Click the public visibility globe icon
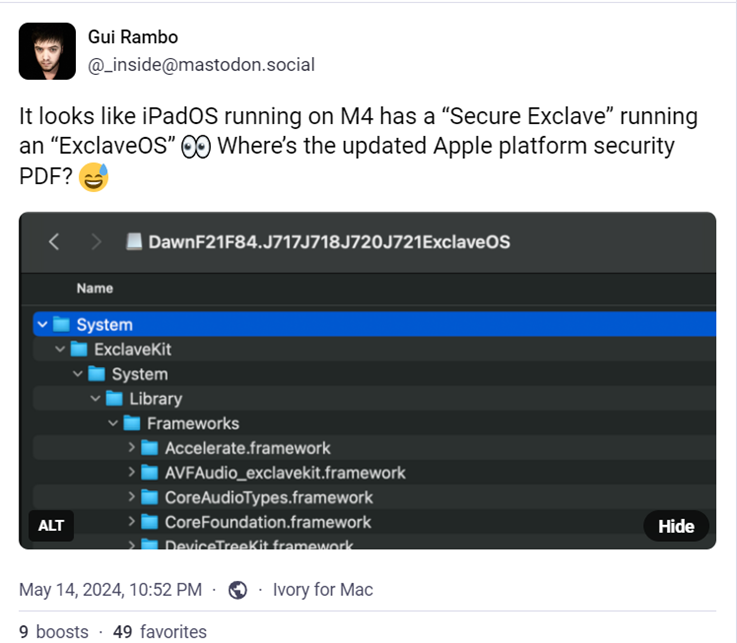The height and width of the screenshot is (643, 737). coord(238,590)
